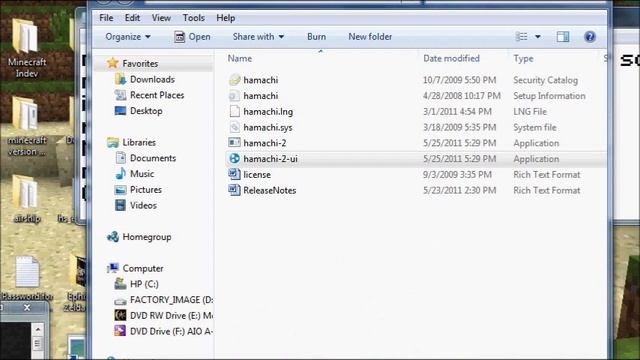Image resolution: width=640 pixels, height=360 pixels.
Task: Click the Computer icon in sidebar
Action: click(x=113, y=268)
